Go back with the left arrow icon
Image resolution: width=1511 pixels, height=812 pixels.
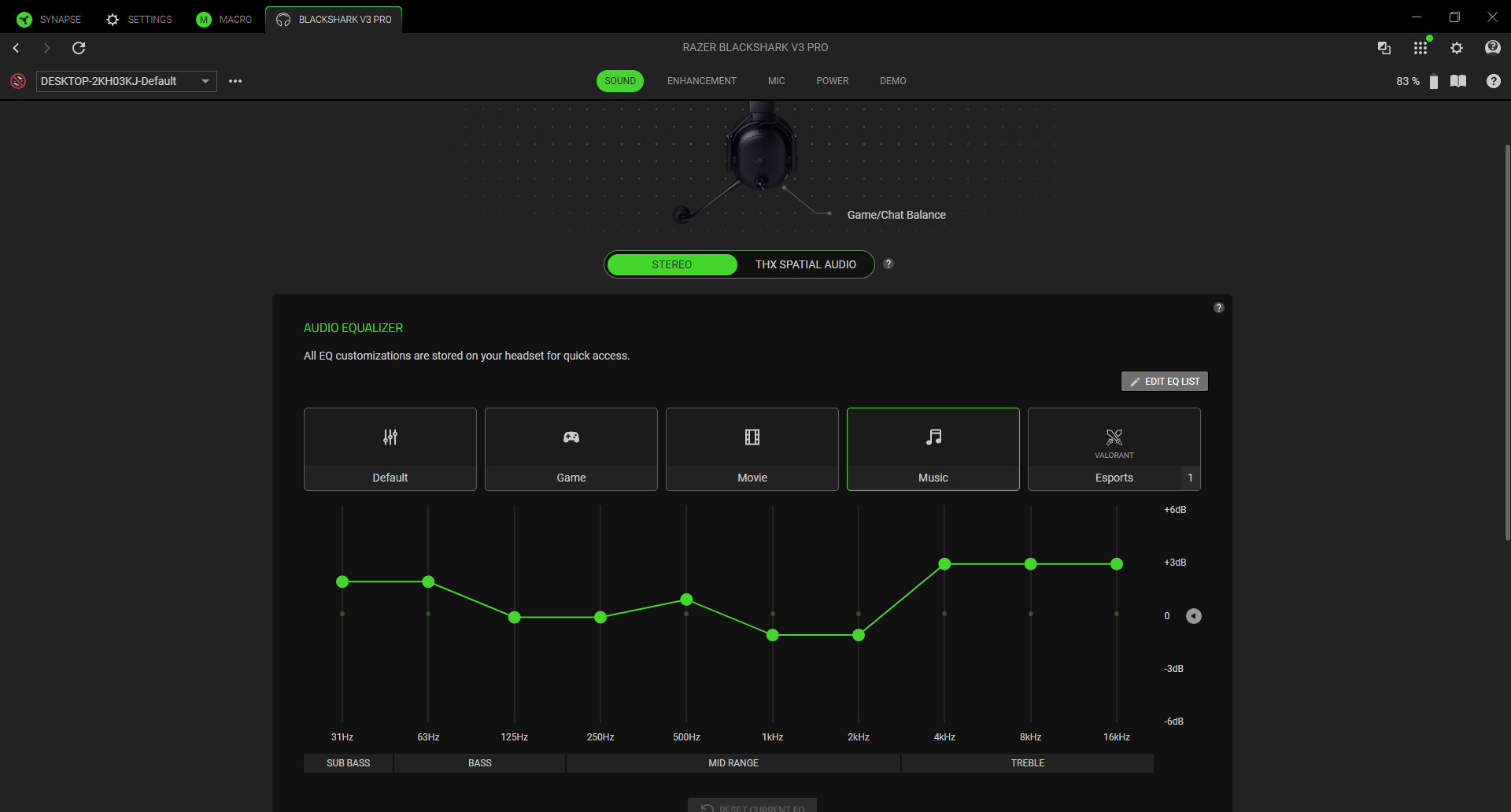point(16,48)
